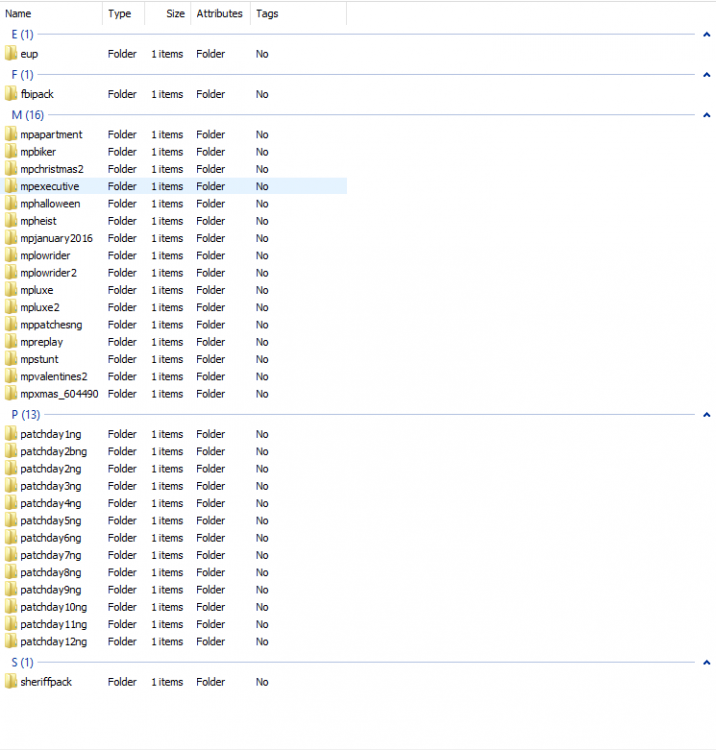
Task: Select the mpapartment folder icon
Action: tap(11, 134)
